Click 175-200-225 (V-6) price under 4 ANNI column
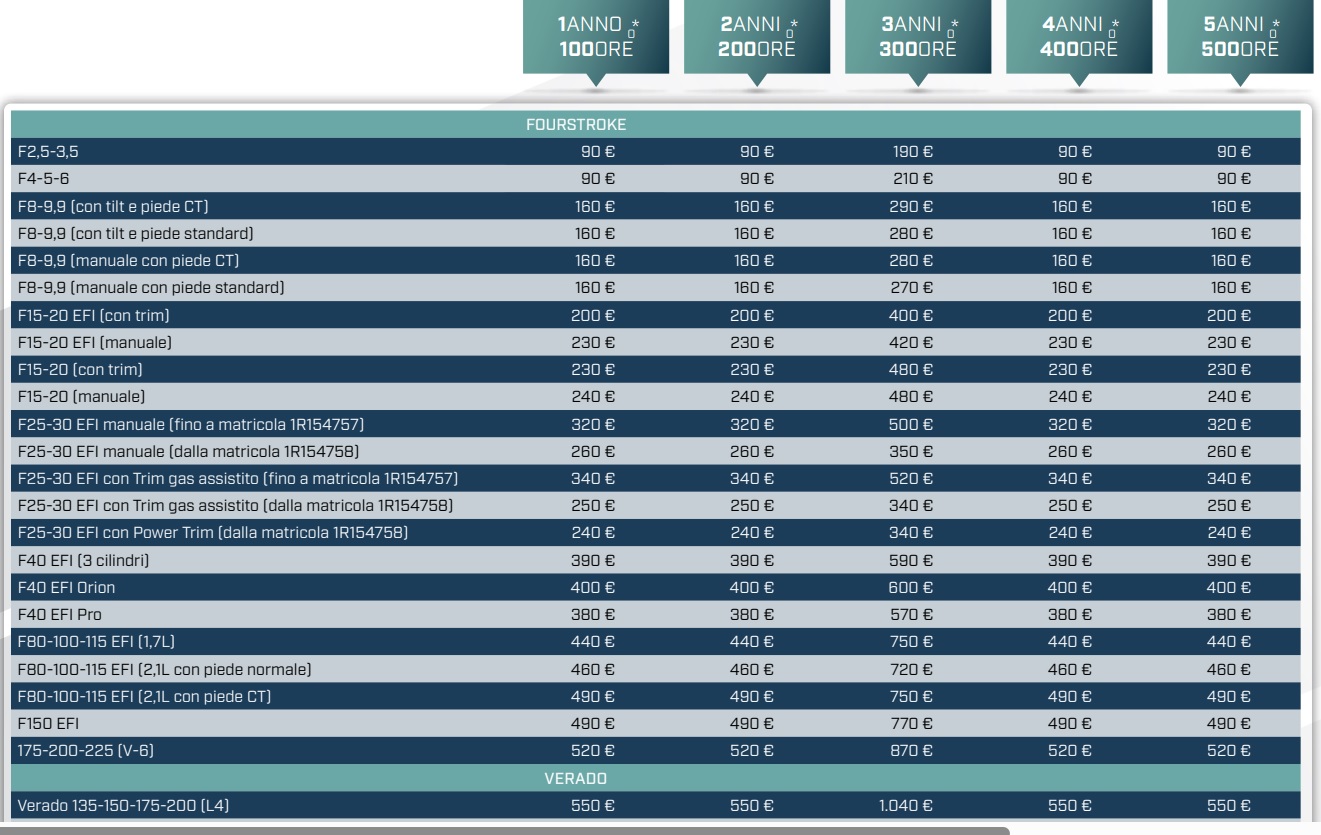Image resolution: width=1321 pixels, height=835 pixels. (1070, 751)
